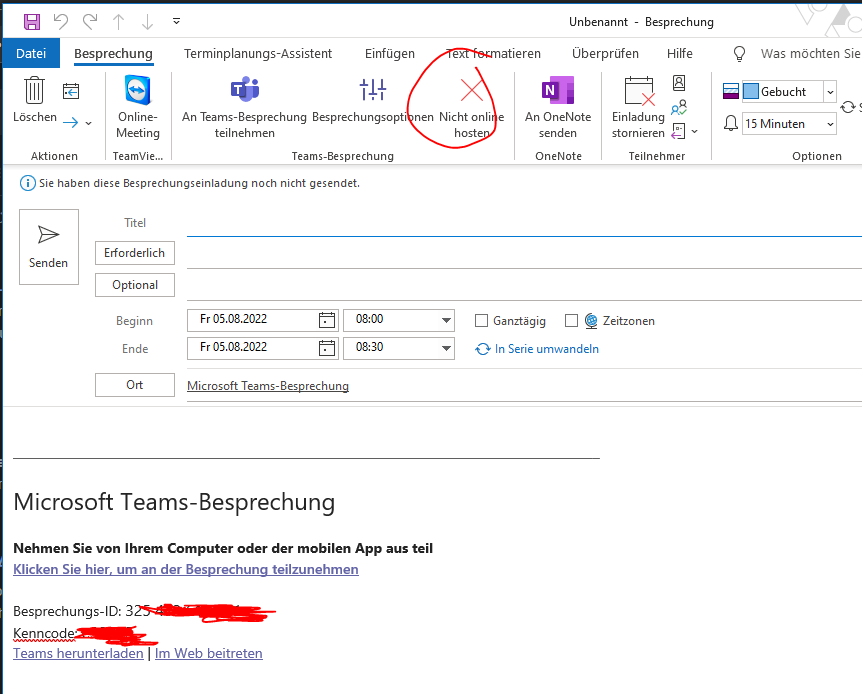The height and width of the screenshot is (694, 862).
Task: Click the Teams herunterladen link
Action: pos(78,653)
